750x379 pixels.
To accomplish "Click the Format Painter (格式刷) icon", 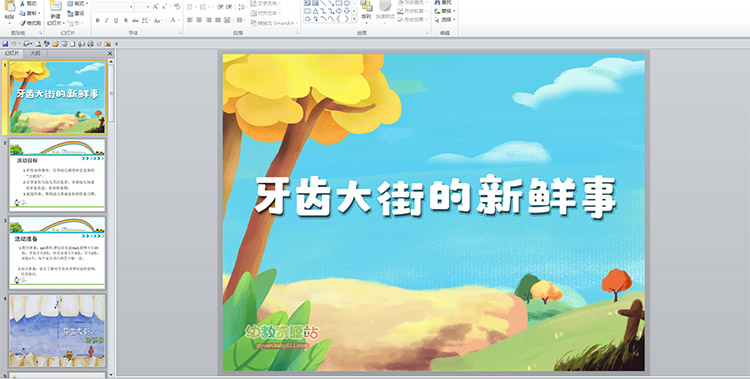I will [x=22, y=23].
